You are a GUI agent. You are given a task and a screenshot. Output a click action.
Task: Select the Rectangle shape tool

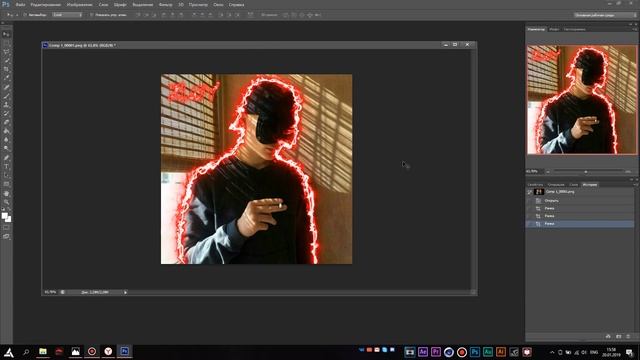[x=6, y=184]
